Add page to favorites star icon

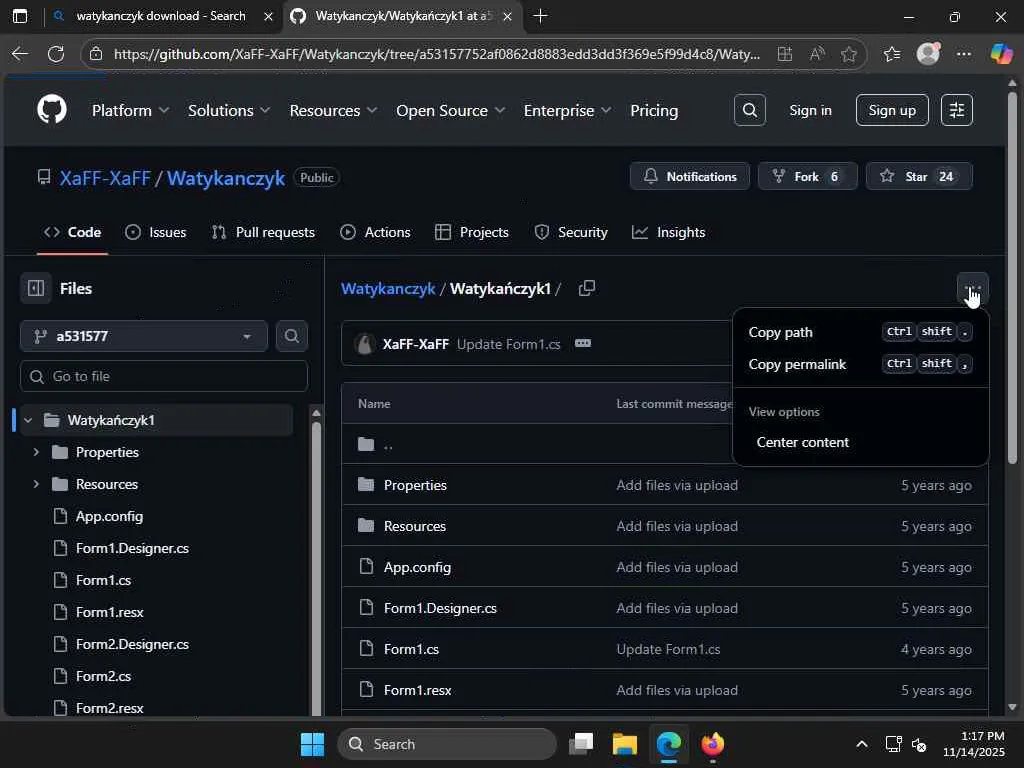848,54
